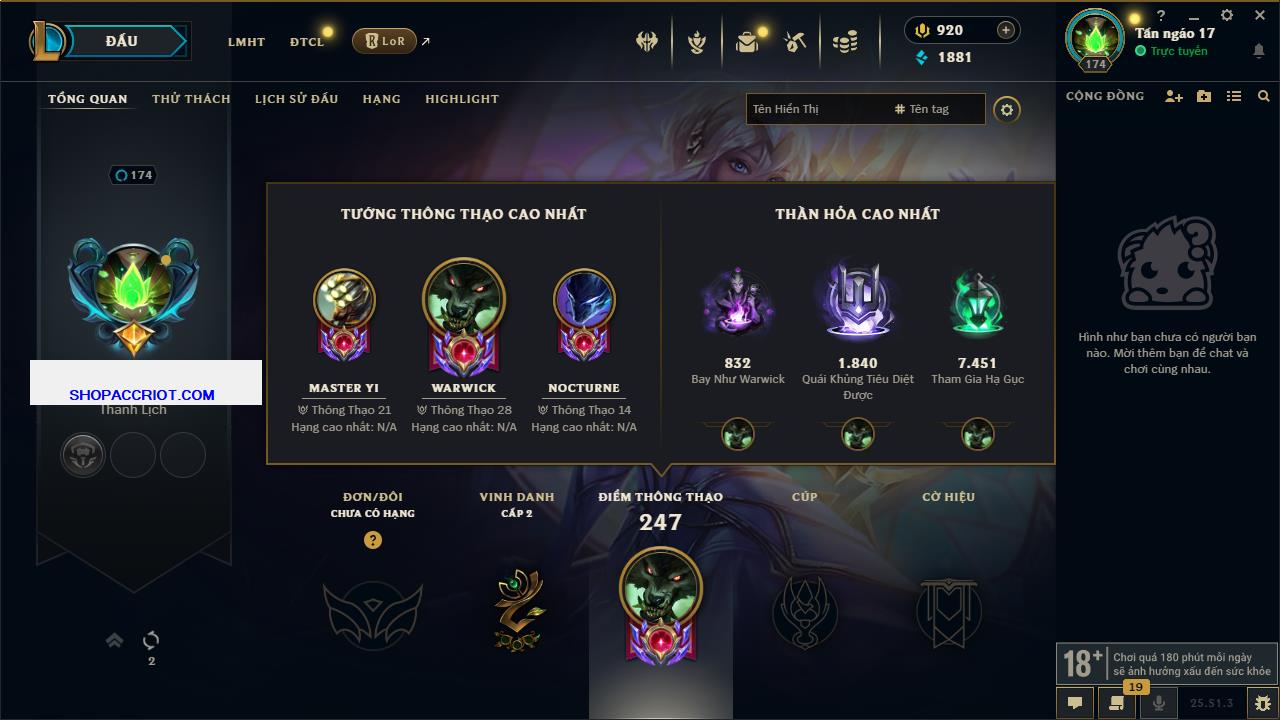Open the bug report icon
1280x720 pixels.
(1262, 703)
